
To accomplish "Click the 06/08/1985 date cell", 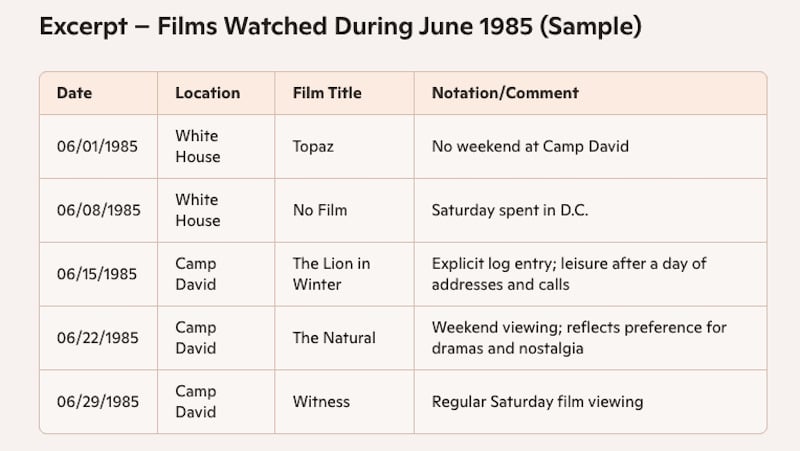I will click(98, 210).
